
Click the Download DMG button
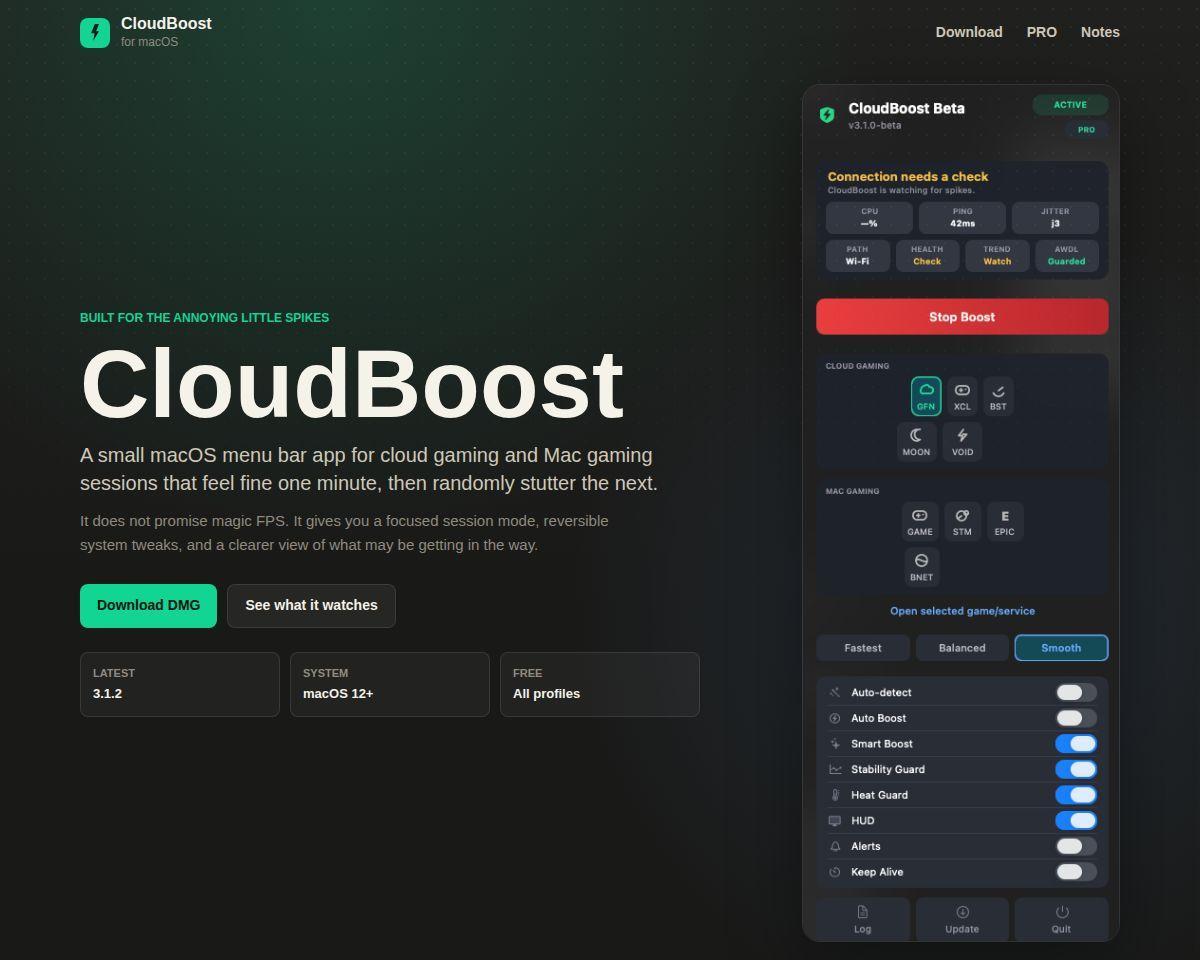(148, 606)
